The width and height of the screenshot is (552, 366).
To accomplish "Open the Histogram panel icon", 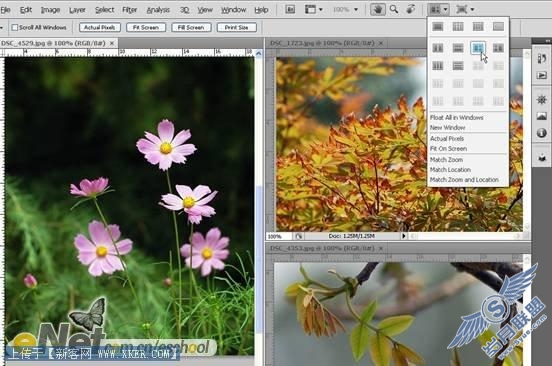I will point(541,116).
